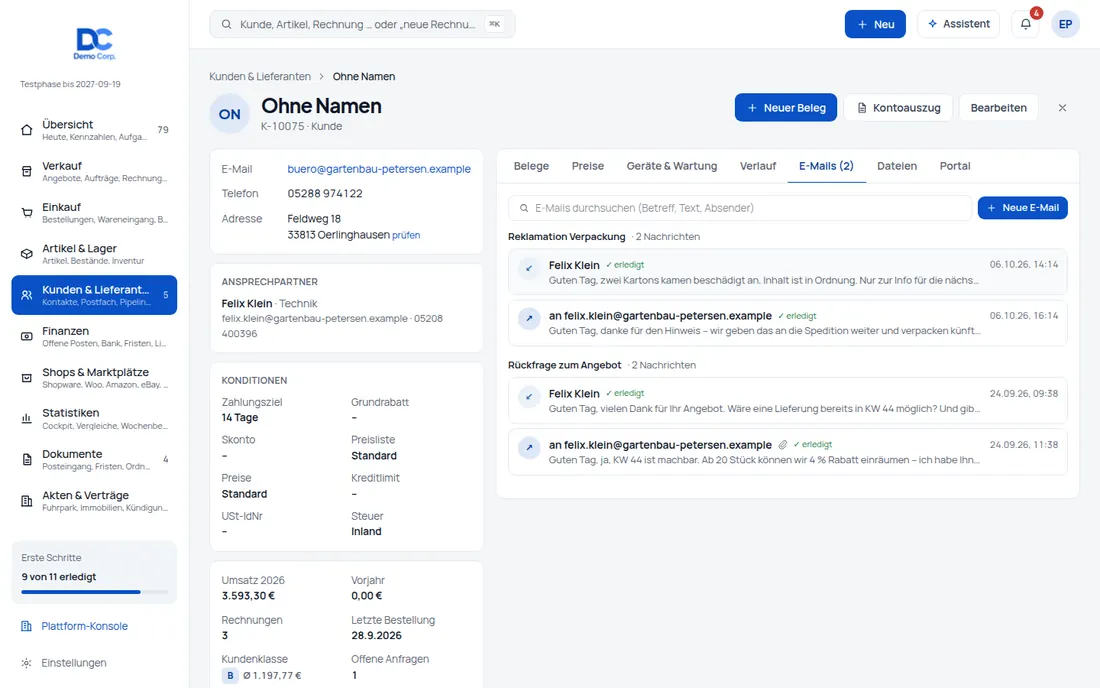Open the Kontoauszug
This screenshot has width=1100, height=688.
click(x=898, y=108)
